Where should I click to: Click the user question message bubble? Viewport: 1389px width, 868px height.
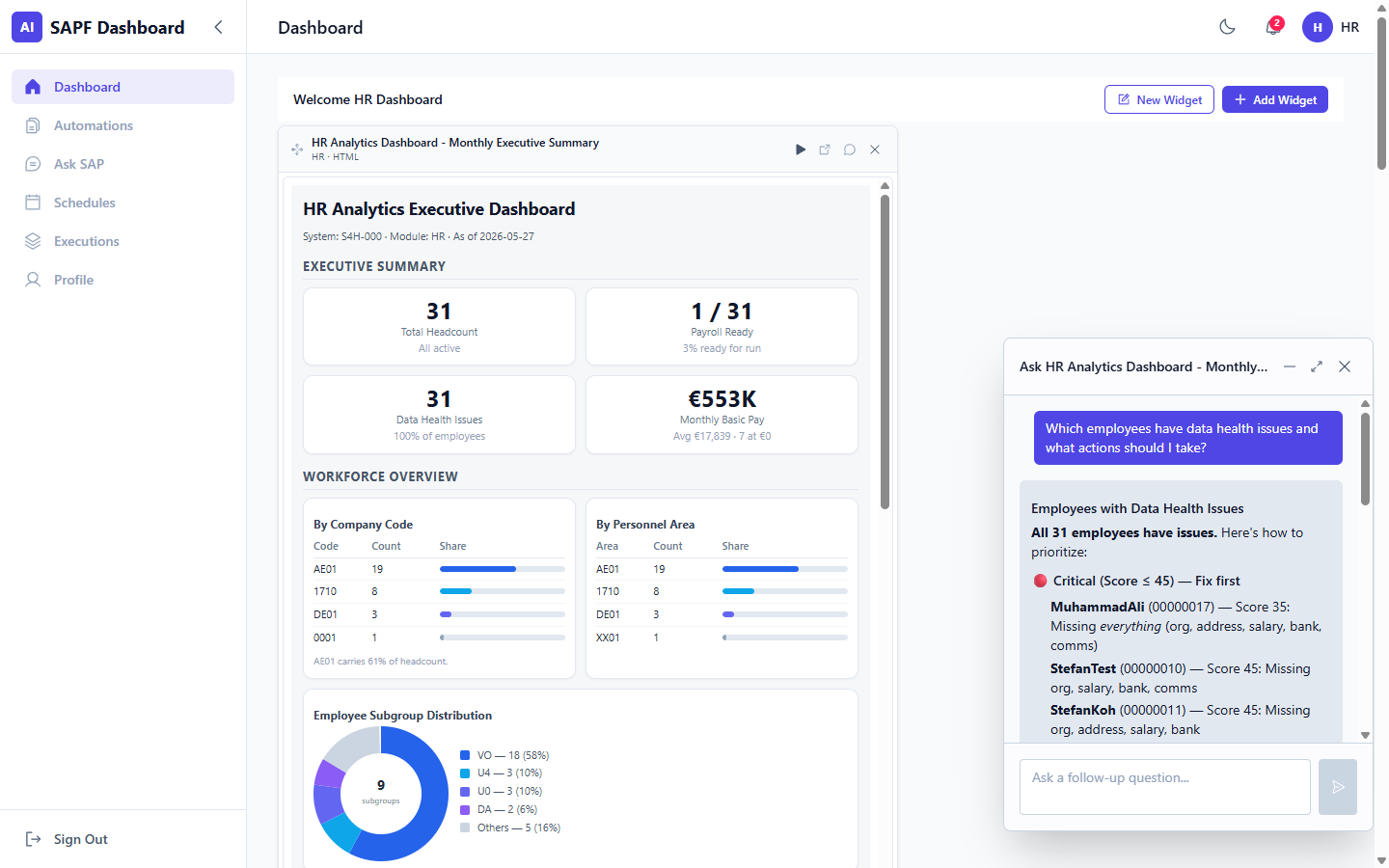click(1188, 438)
